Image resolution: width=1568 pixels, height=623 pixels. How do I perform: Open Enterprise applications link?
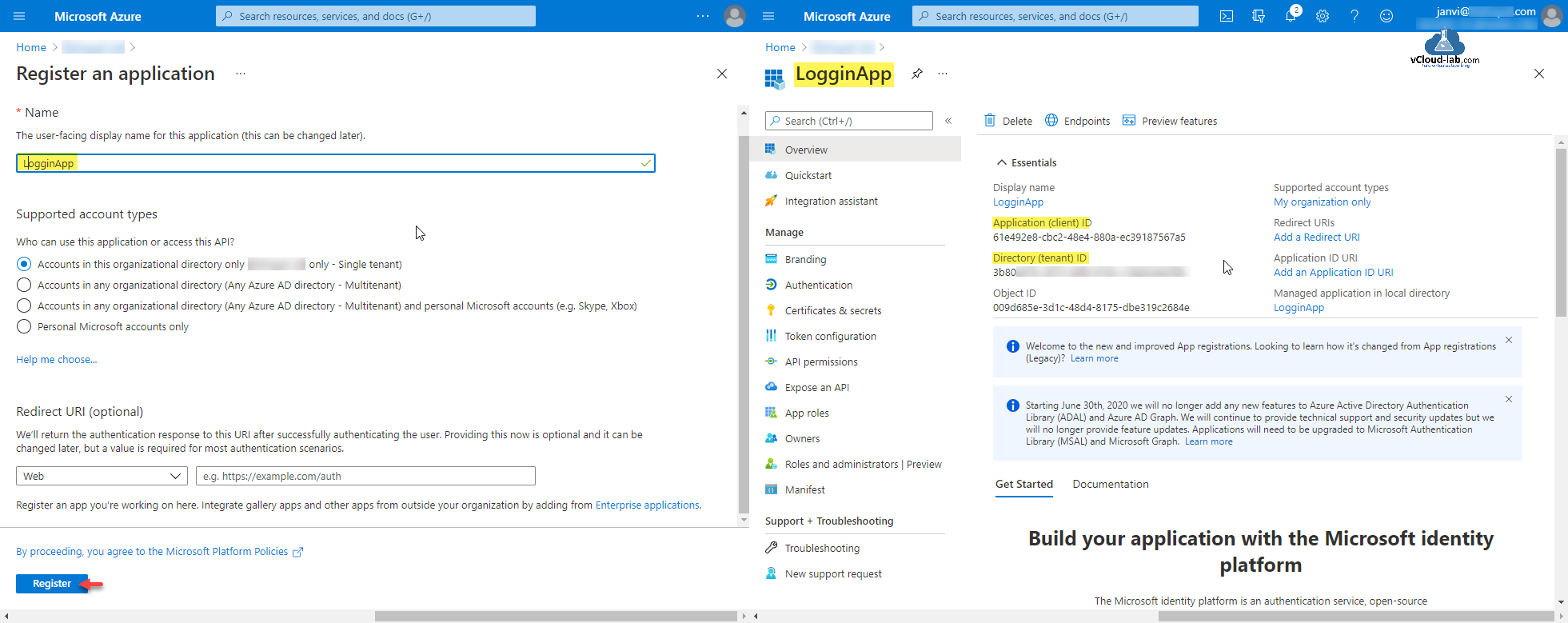tap(648, 505)
